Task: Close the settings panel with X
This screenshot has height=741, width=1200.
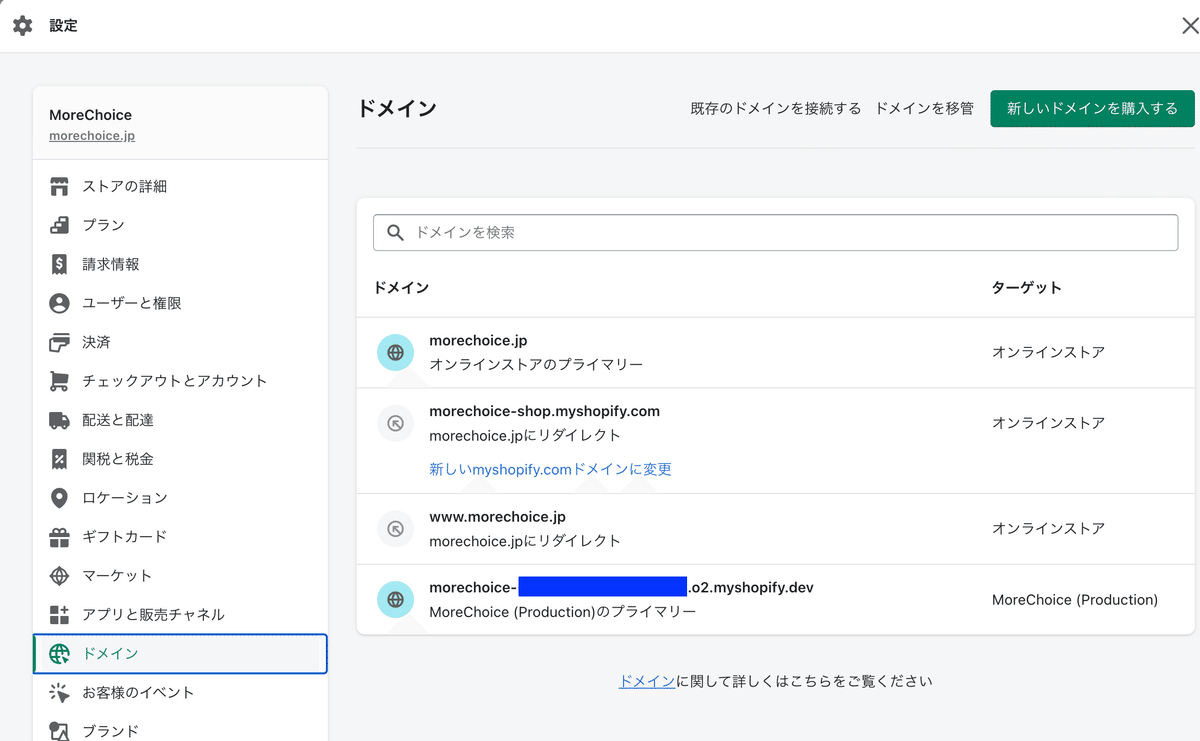Action: (1189, 26)
